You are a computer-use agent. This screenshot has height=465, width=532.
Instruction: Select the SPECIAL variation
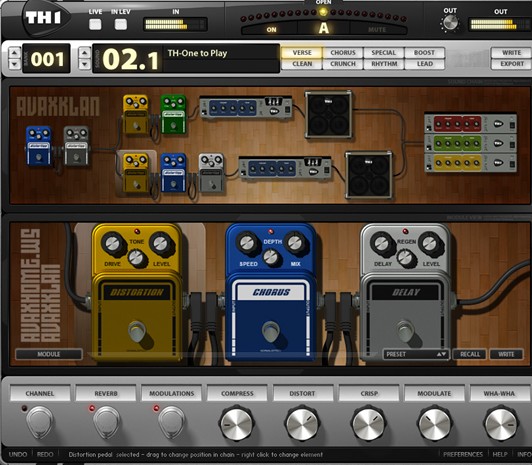384,53
